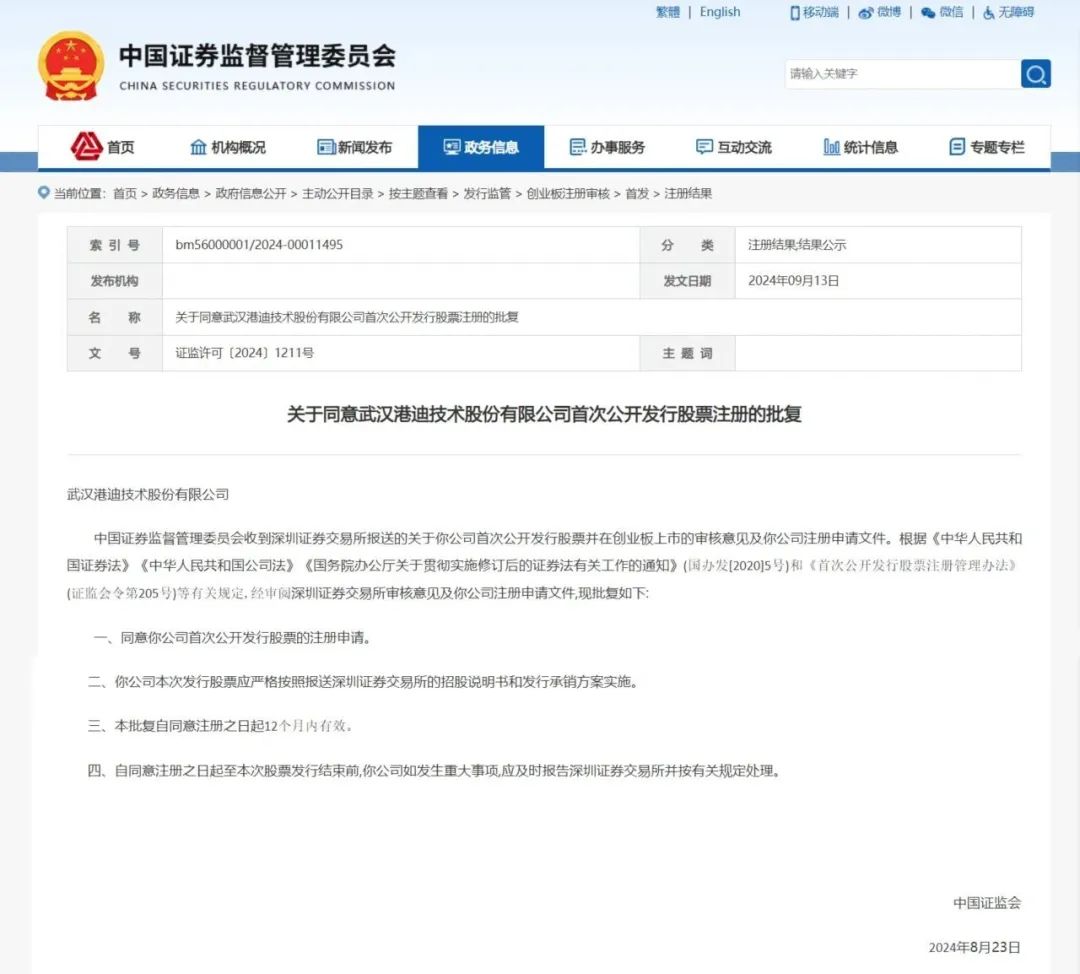Click the search magnifier button
This screenshot has height=974, width=1080.
click(1035, 74)
